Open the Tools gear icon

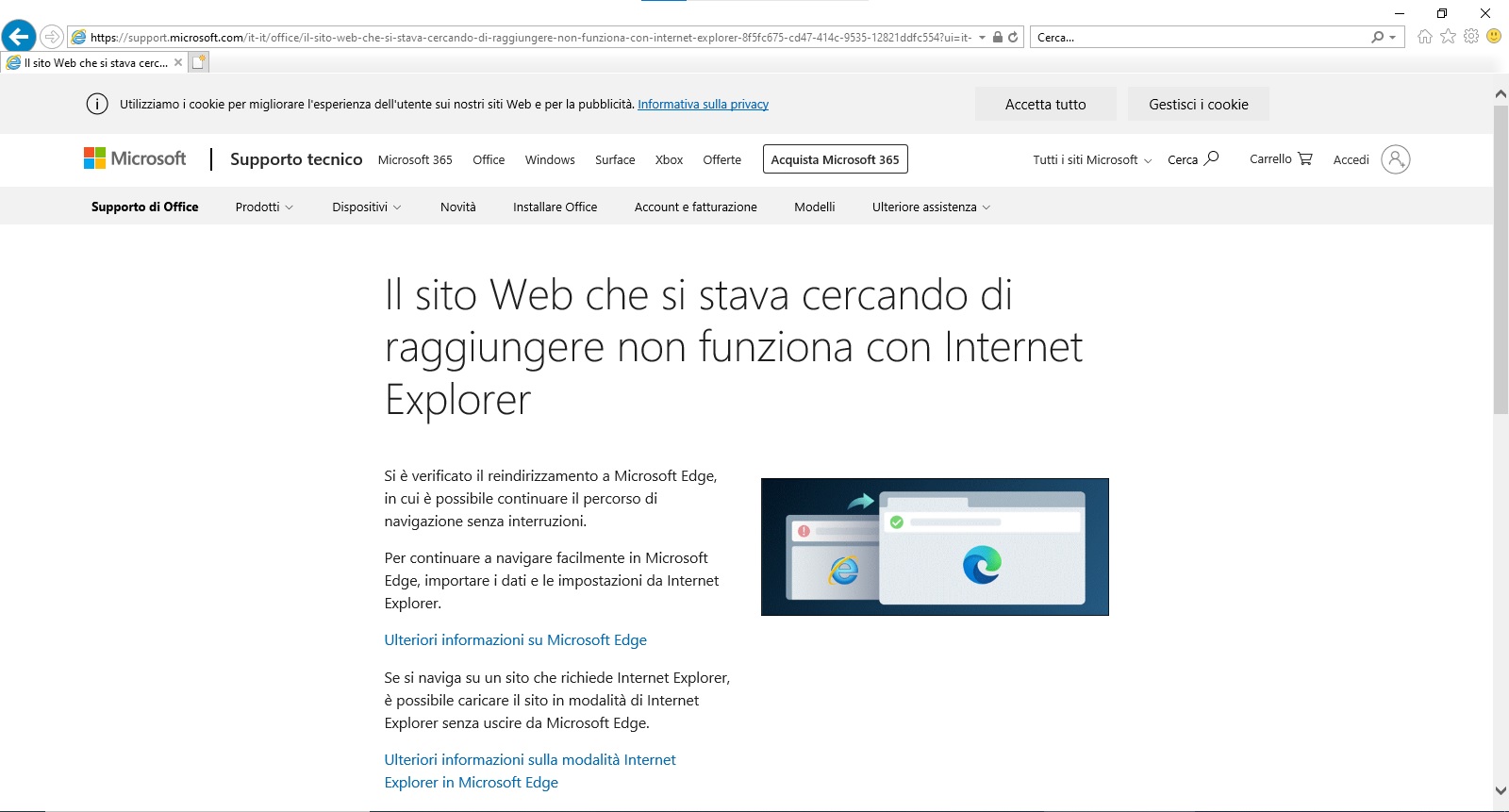tap(1471, 36)
